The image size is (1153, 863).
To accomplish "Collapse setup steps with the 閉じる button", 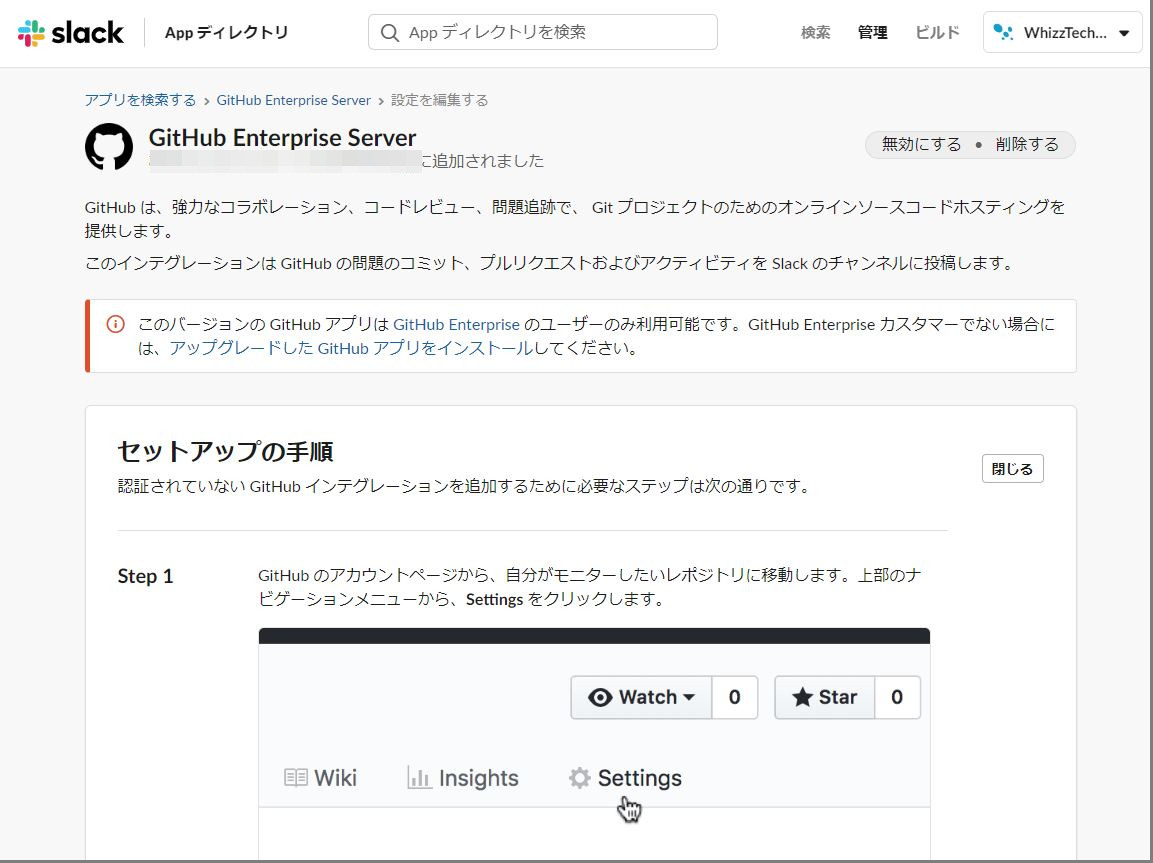I will tap(1012, 467).
